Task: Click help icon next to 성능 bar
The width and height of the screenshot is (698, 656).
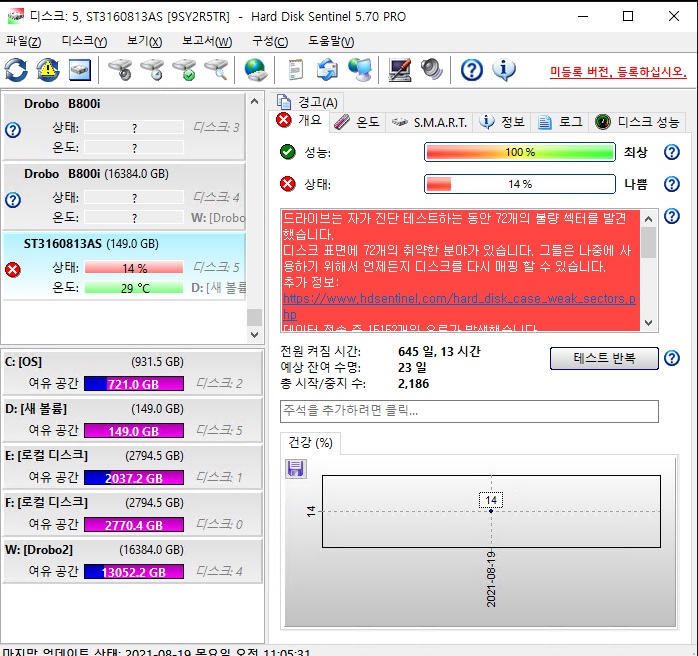Action: (x=672, y=152)
